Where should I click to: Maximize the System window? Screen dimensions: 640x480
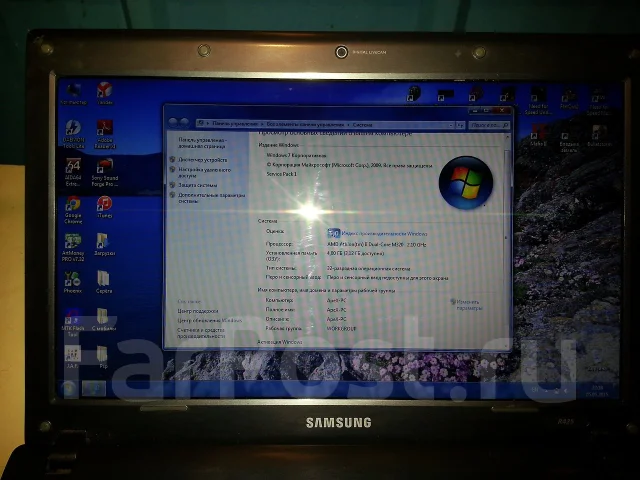point(486,110)
